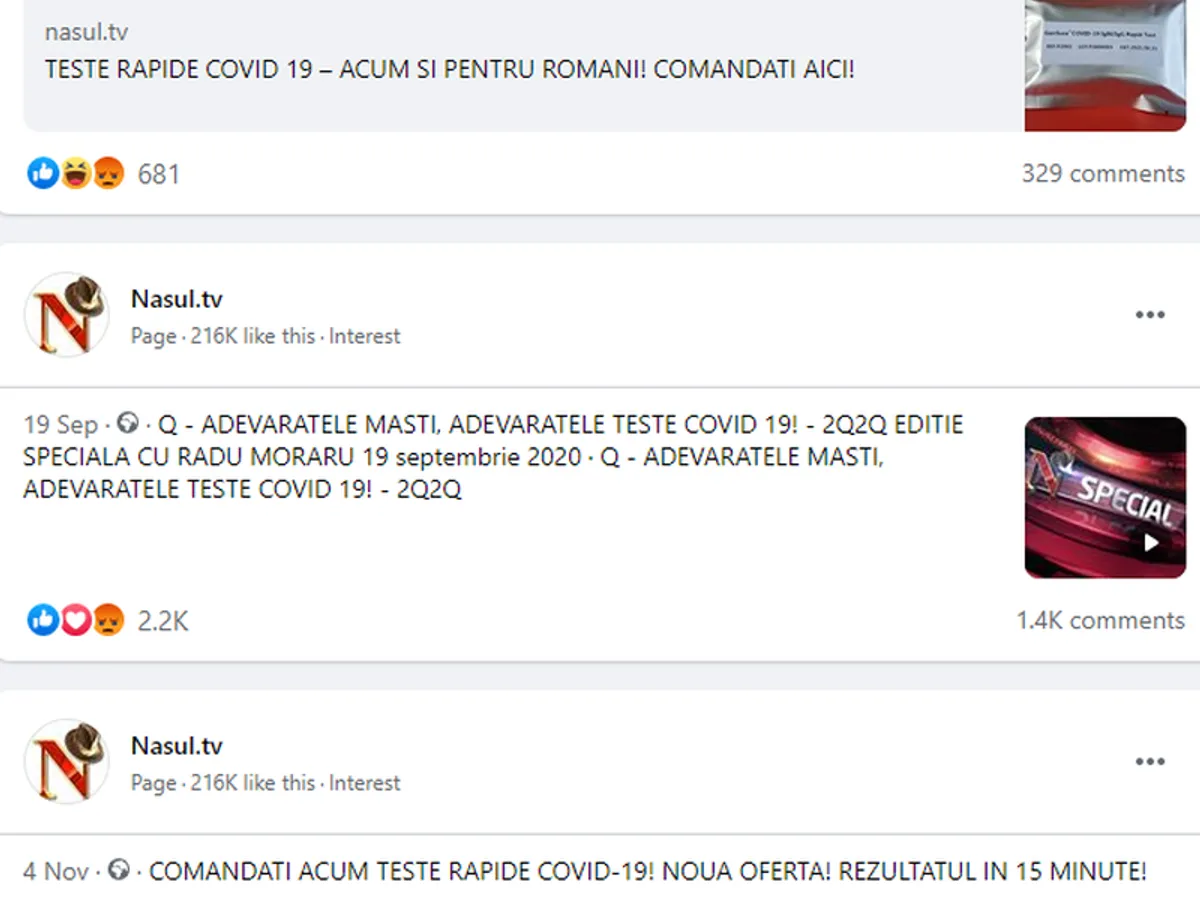View the 1.4K comments on video post
The width and height of the screenshot is (1200, 900).
pyautogui.click(x=1101, y=621)
